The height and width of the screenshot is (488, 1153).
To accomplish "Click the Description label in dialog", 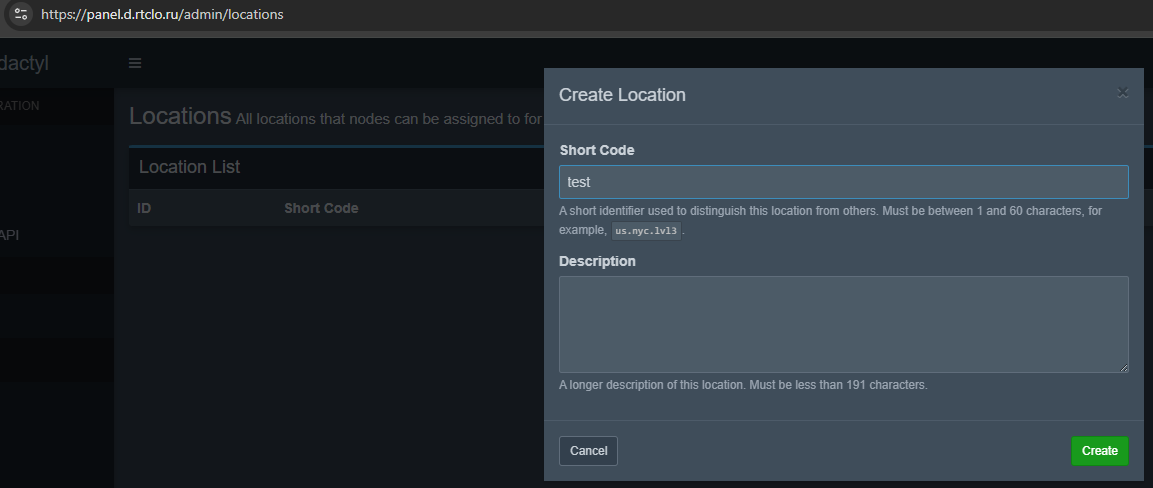I will [597, 261].
